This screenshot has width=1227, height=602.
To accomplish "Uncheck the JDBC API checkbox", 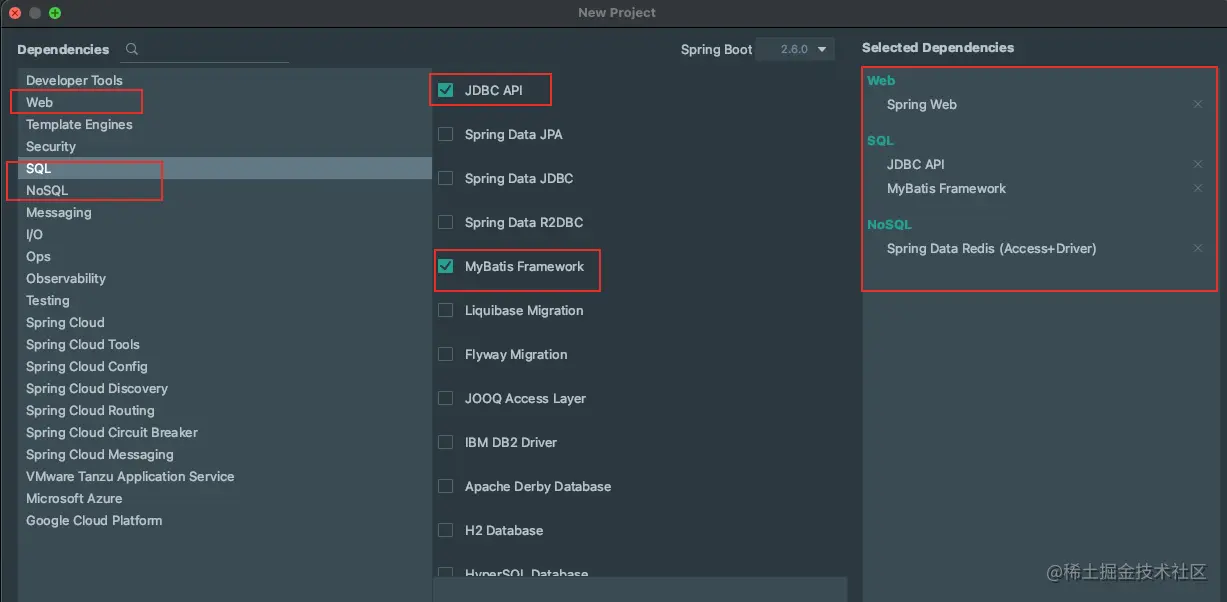I will [446, 90].
